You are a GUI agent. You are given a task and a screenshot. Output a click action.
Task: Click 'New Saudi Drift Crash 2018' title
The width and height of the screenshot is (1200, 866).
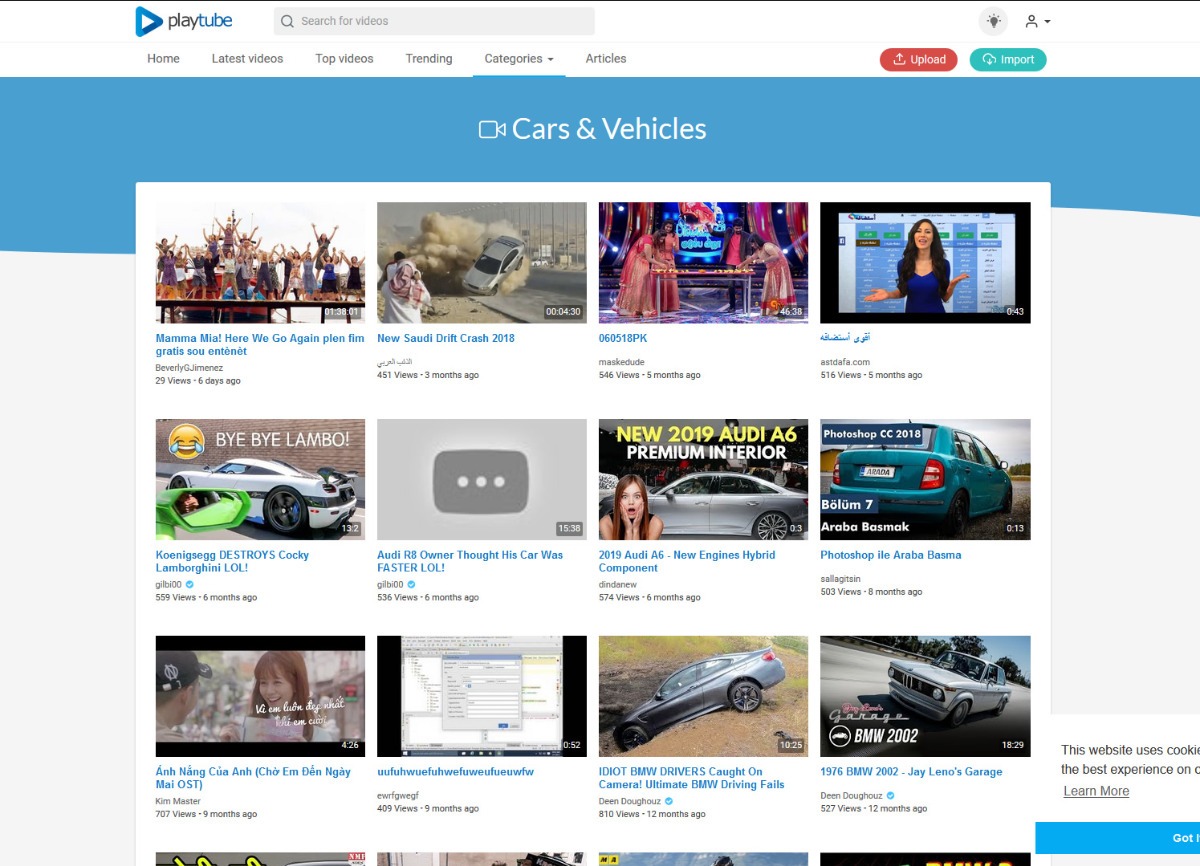point(446,338)
